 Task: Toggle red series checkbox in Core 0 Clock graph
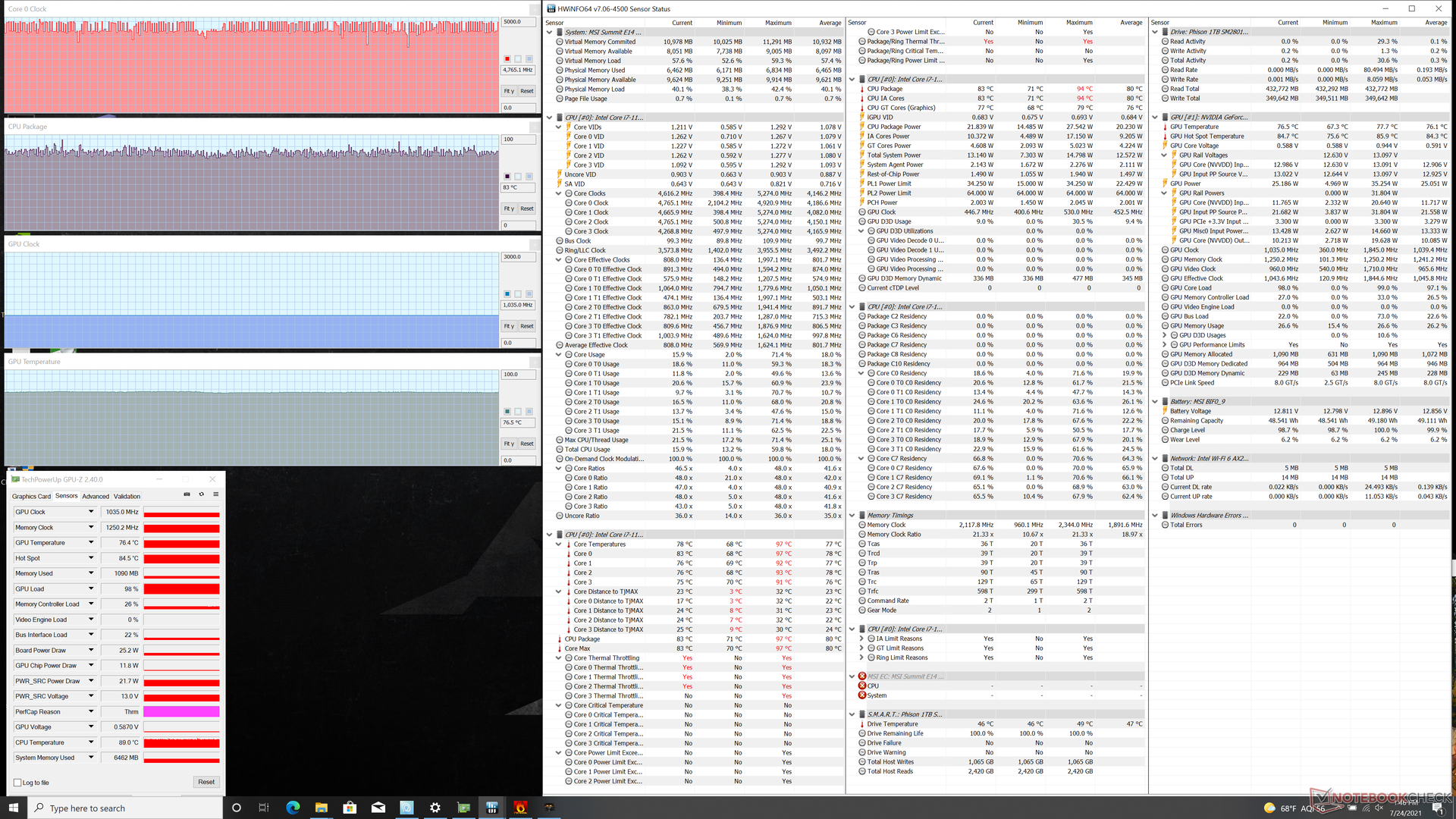point(507,59)
